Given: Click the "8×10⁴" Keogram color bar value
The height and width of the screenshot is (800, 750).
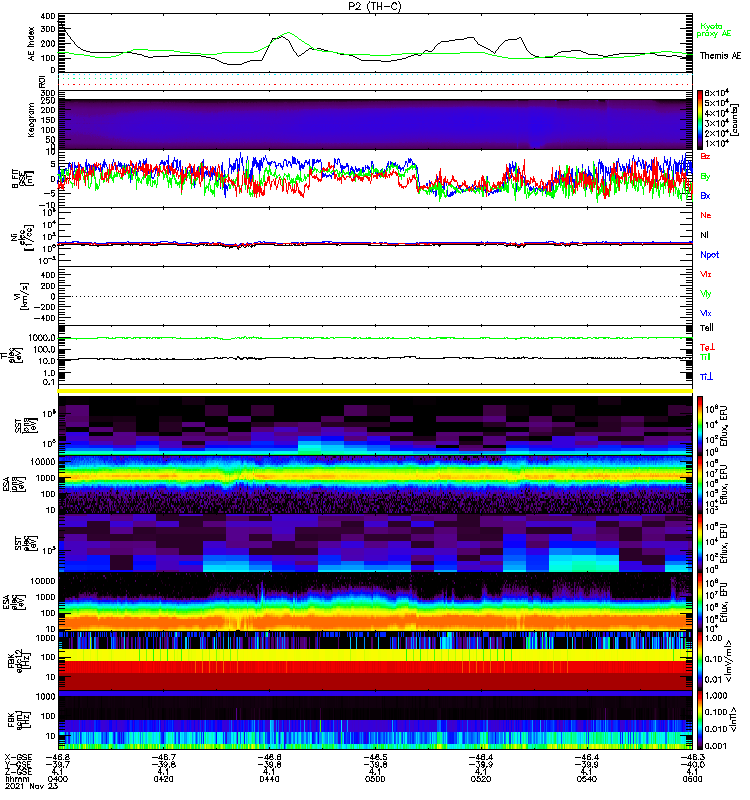Looking at the screenshot, I should click(717, 93).
